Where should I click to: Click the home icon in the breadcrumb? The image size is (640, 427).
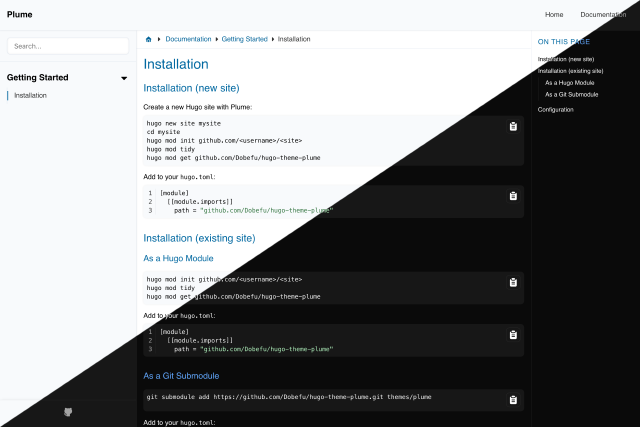click(149, 39)
